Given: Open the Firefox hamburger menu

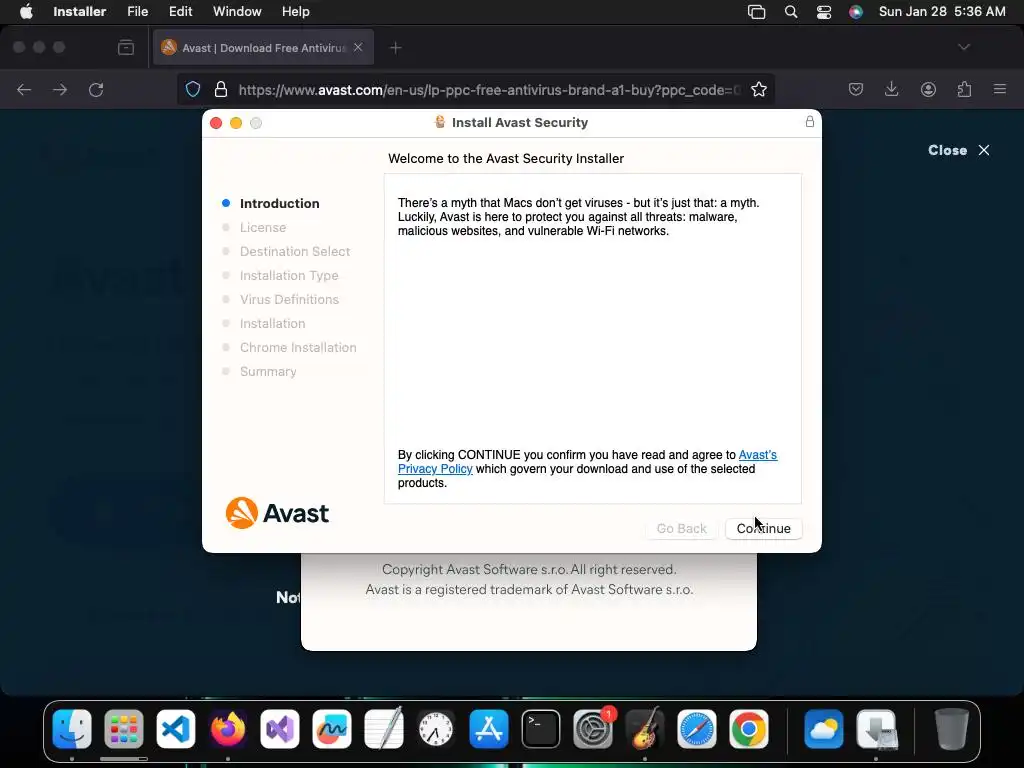Looking at the screenshot, I should 1000,89.
